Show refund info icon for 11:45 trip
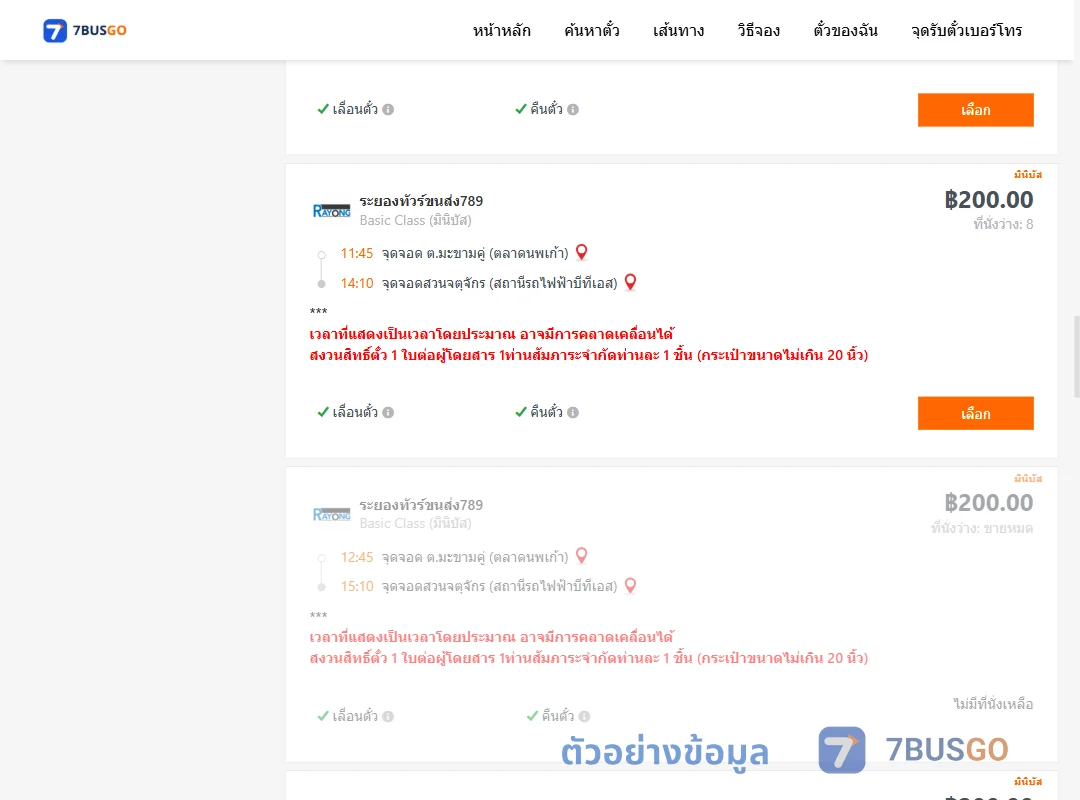The height and width of the screenshot is (800, 1080). 573,413
